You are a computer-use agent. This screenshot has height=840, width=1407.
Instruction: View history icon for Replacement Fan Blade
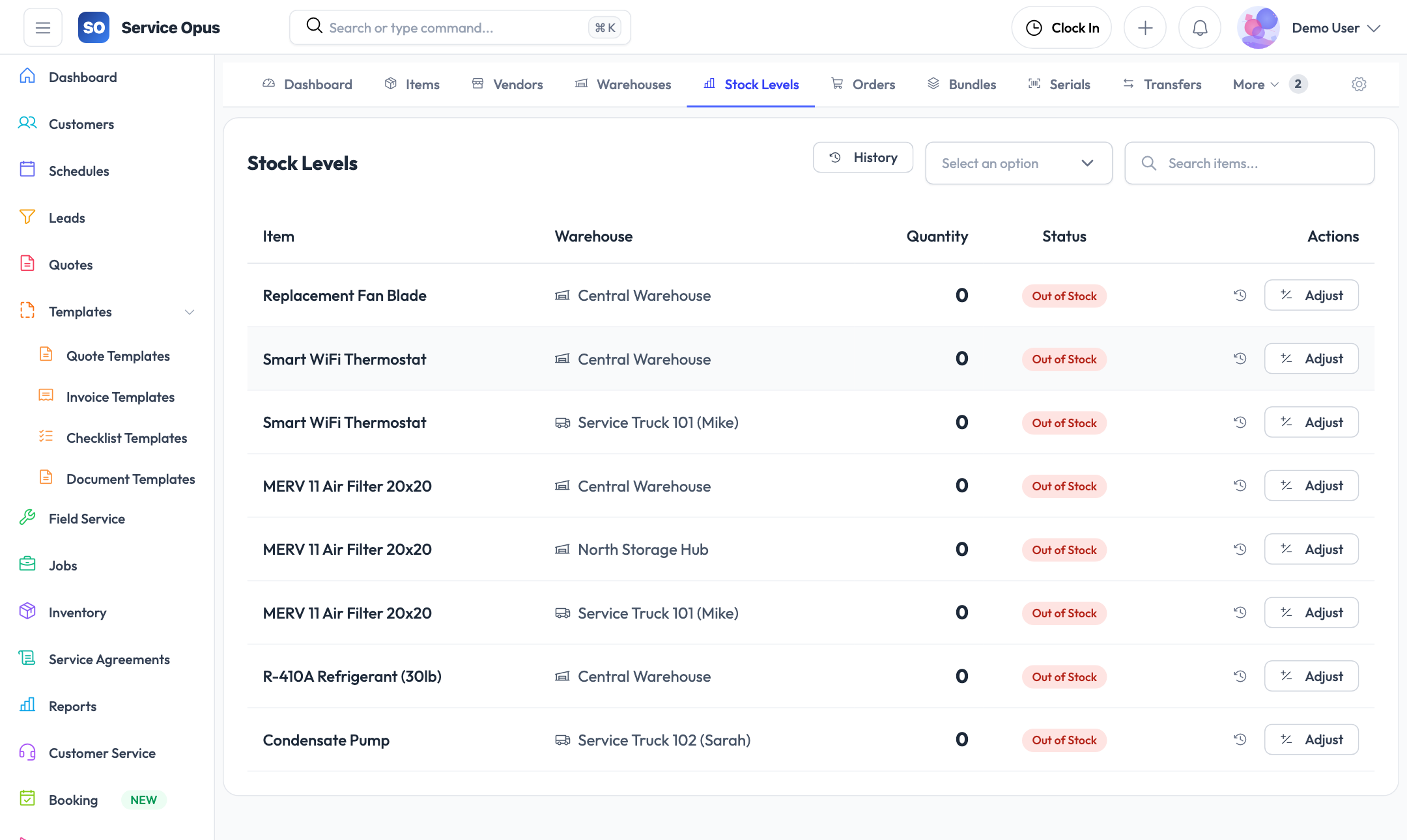(x=1240, y=296)
